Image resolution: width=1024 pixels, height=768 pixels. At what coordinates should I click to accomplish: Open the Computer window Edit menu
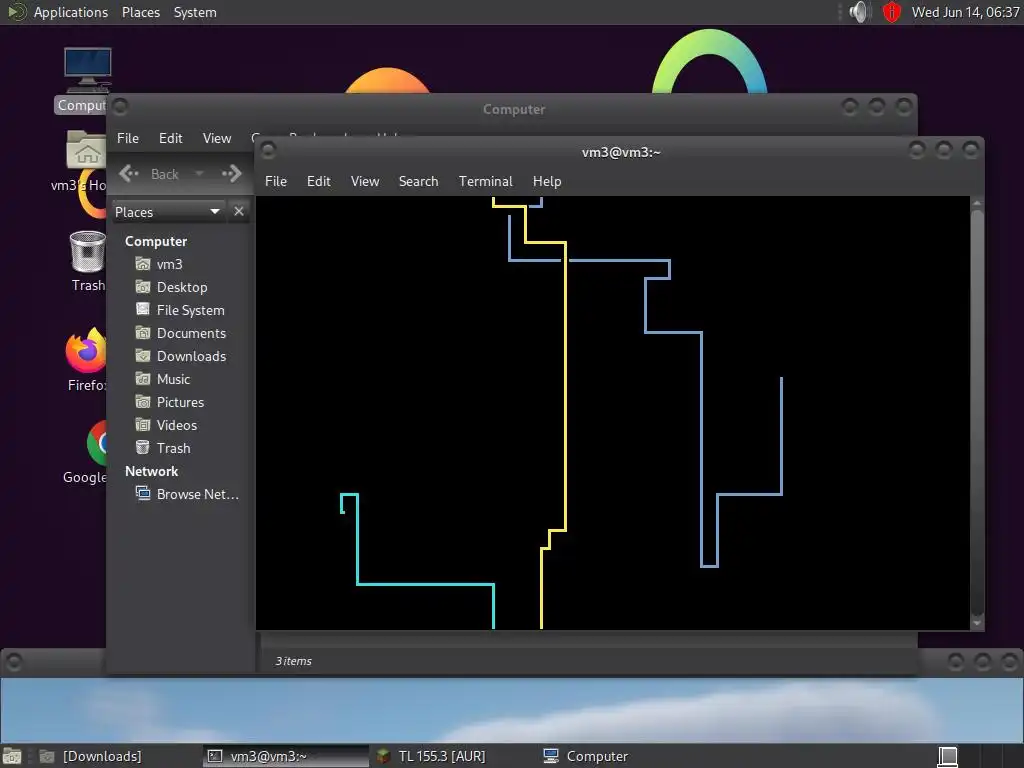[x=170, y=138]
